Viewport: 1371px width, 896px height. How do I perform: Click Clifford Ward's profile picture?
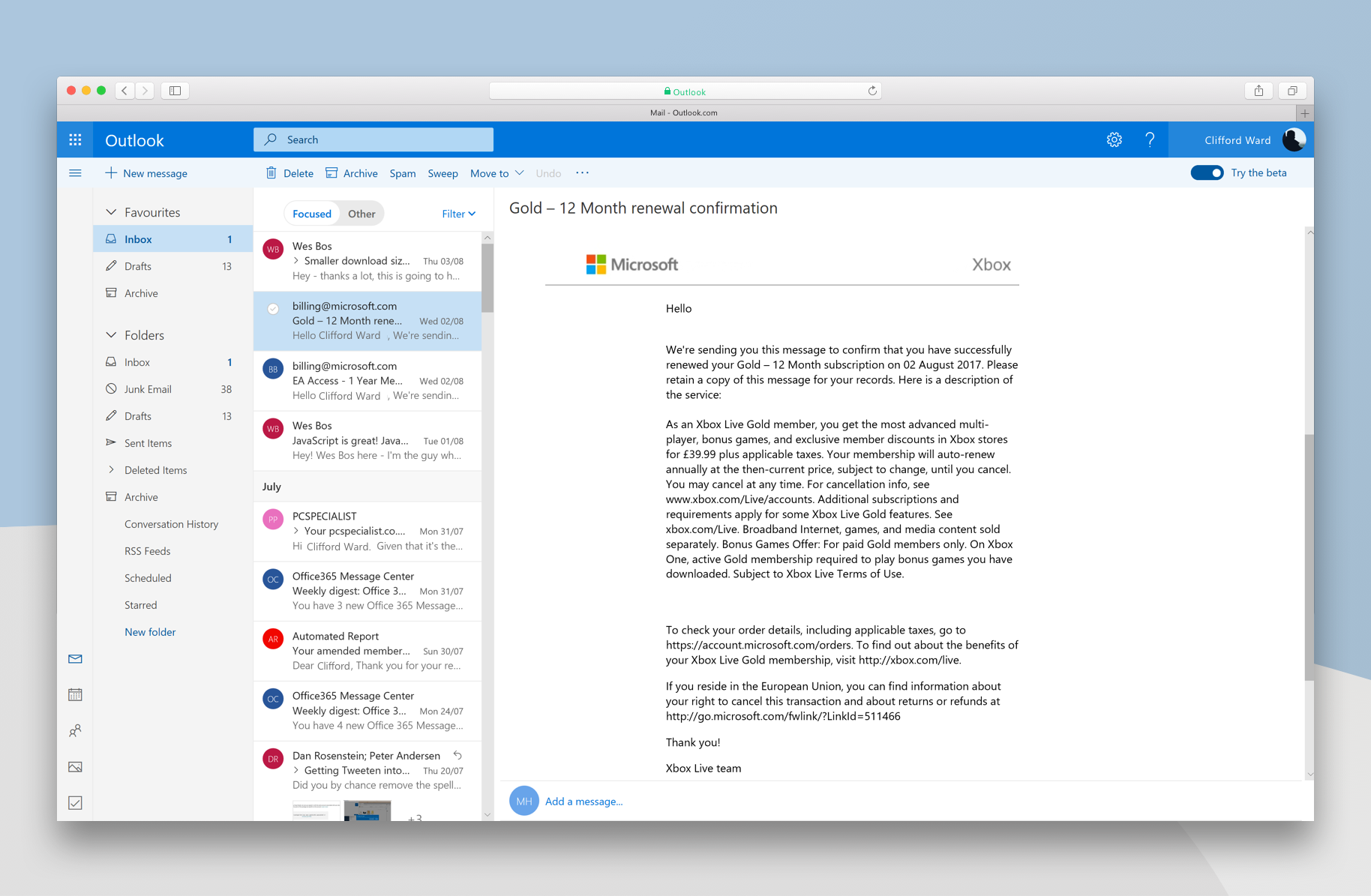click(1294, 139)
